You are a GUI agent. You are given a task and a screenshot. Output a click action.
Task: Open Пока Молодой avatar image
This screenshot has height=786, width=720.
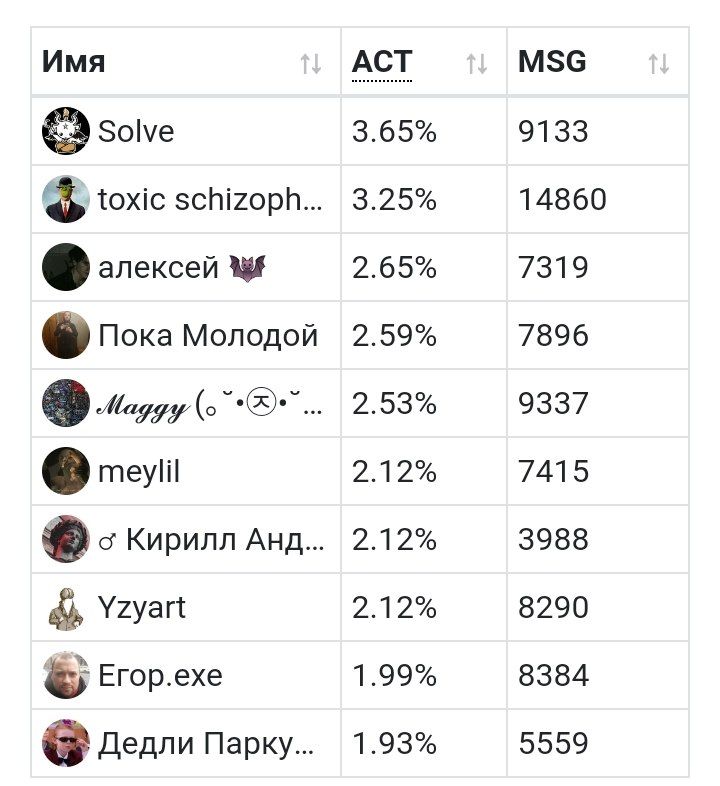point(66,335)
